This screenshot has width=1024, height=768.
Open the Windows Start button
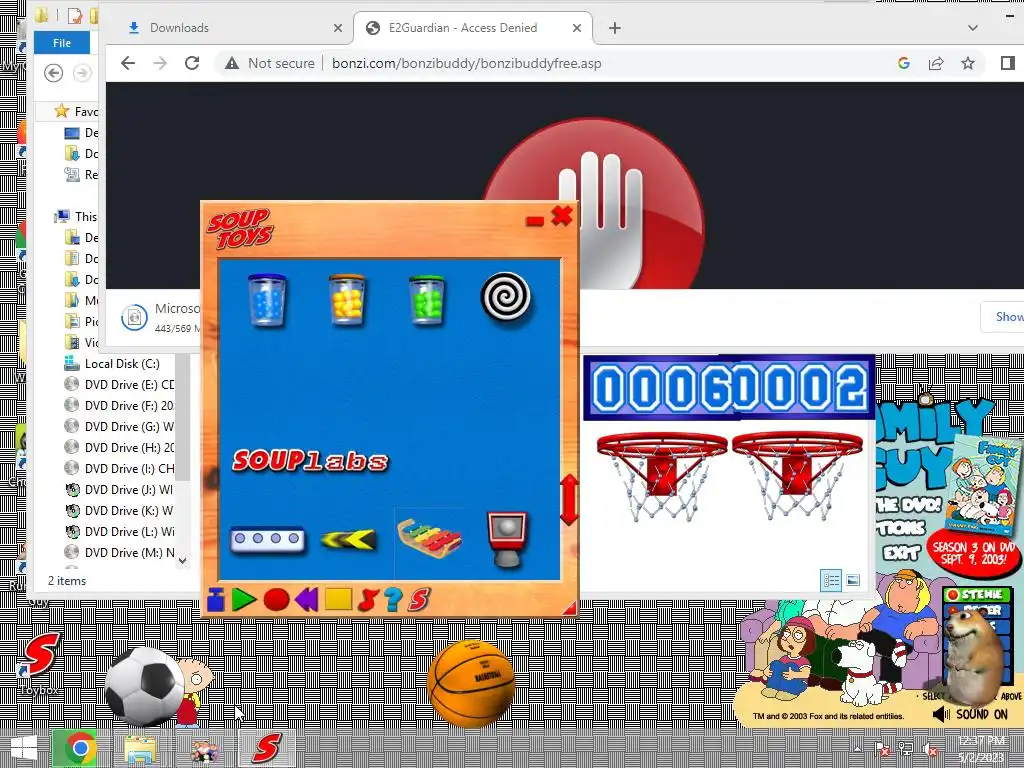tap(24, 748)
